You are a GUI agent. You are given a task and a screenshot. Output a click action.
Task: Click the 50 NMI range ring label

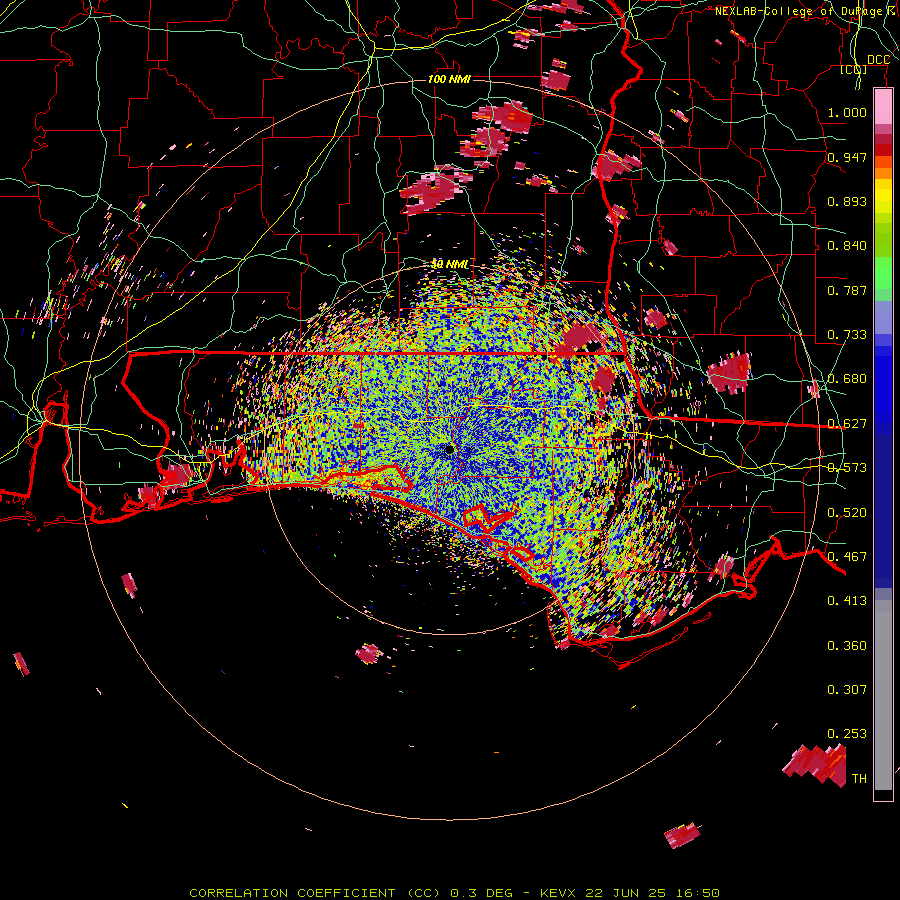click(x=450, y=265)
